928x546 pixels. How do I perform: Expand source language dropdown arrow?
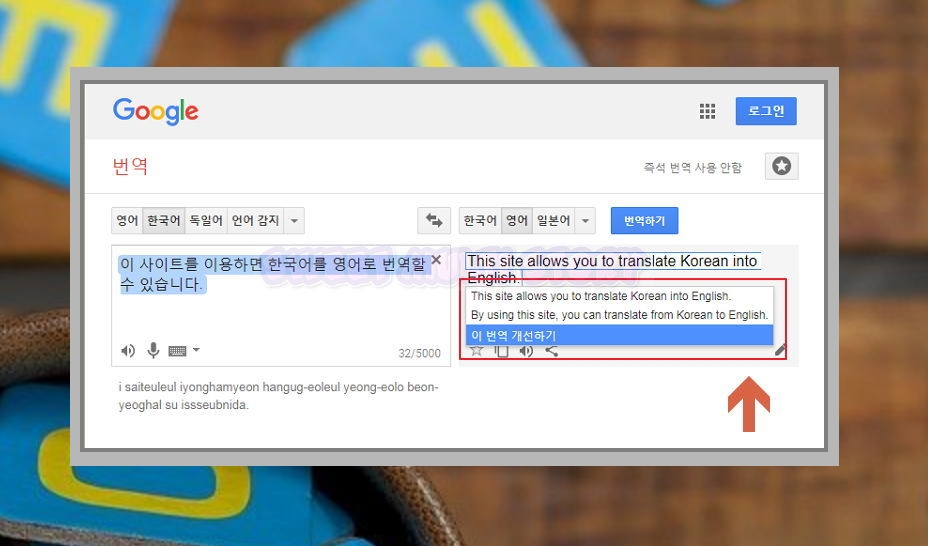(x=294, y=221)
